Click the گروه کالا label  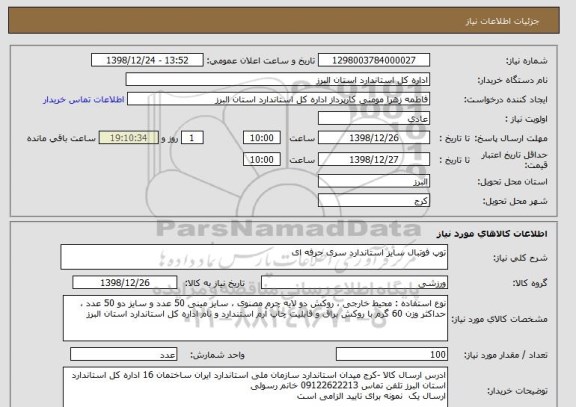[x=530, y=283]
